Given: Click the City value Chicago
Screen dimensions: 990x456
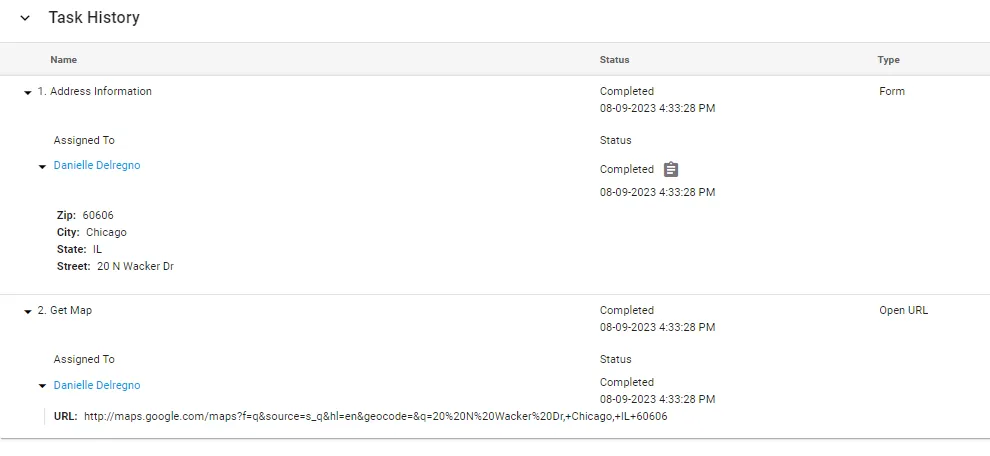Looking at the screenshot, I should tap(106, 232).
